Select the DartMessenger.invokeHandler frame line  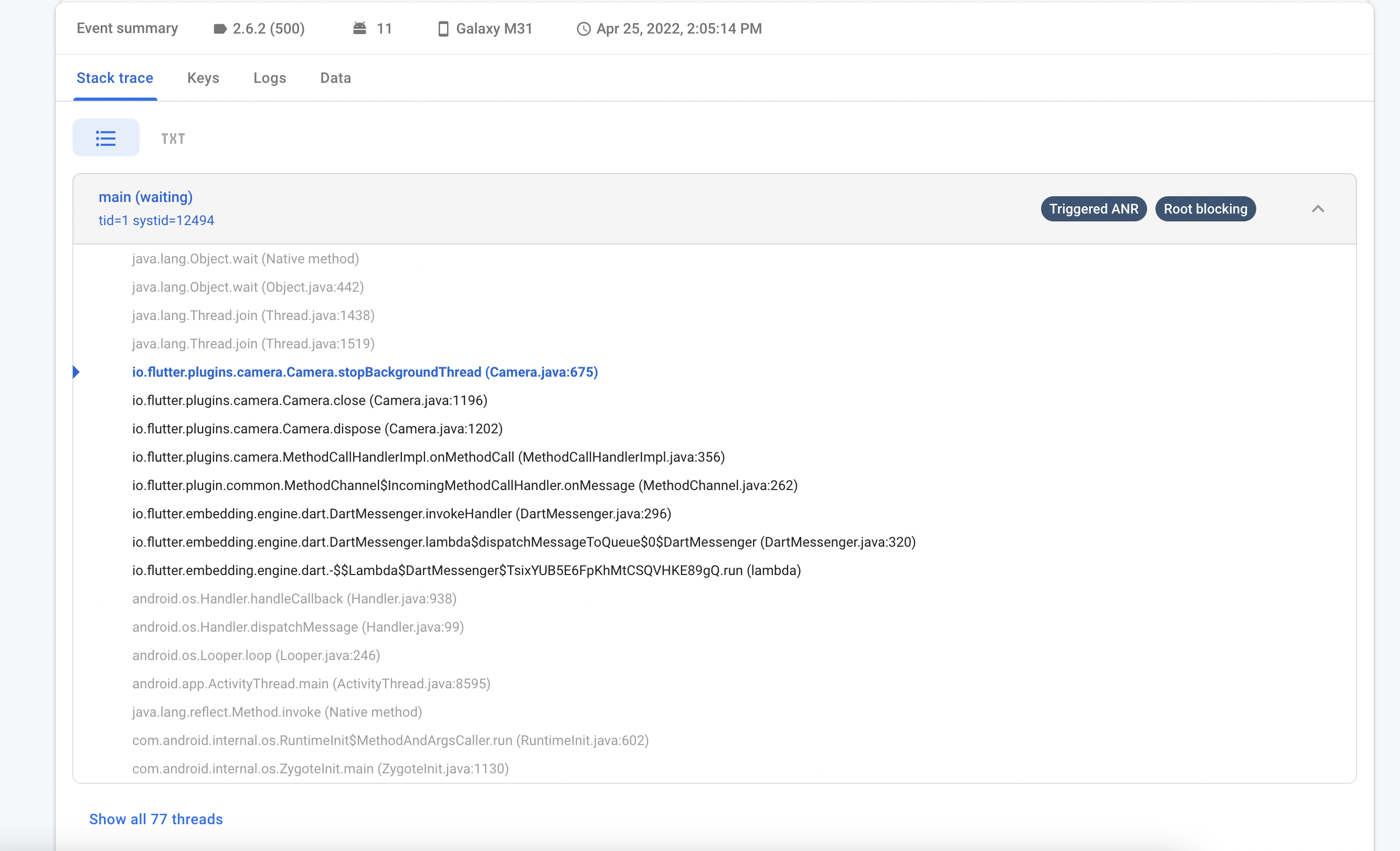point(402,514)
